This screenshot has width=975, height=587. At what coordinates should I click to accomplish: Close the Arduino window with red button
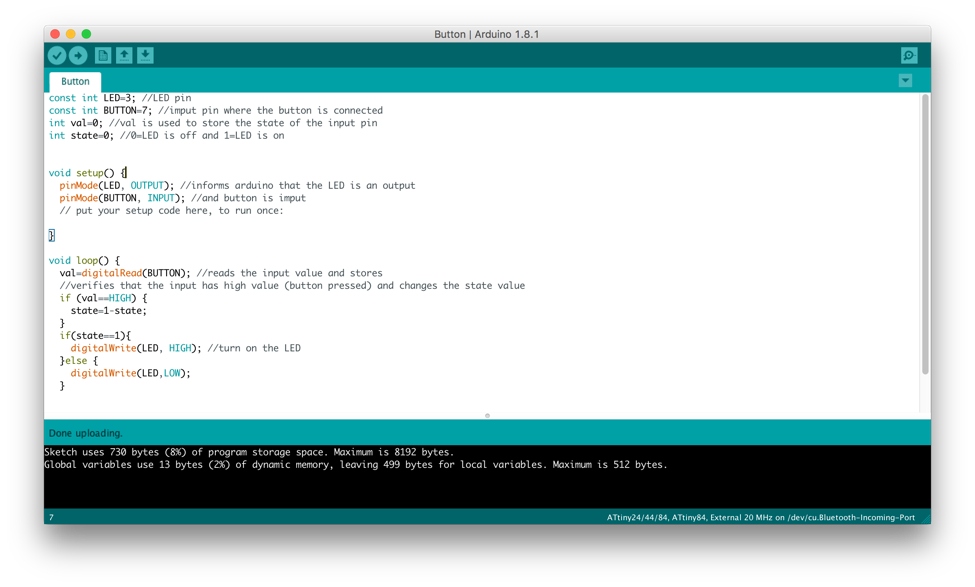click(55, 34)
